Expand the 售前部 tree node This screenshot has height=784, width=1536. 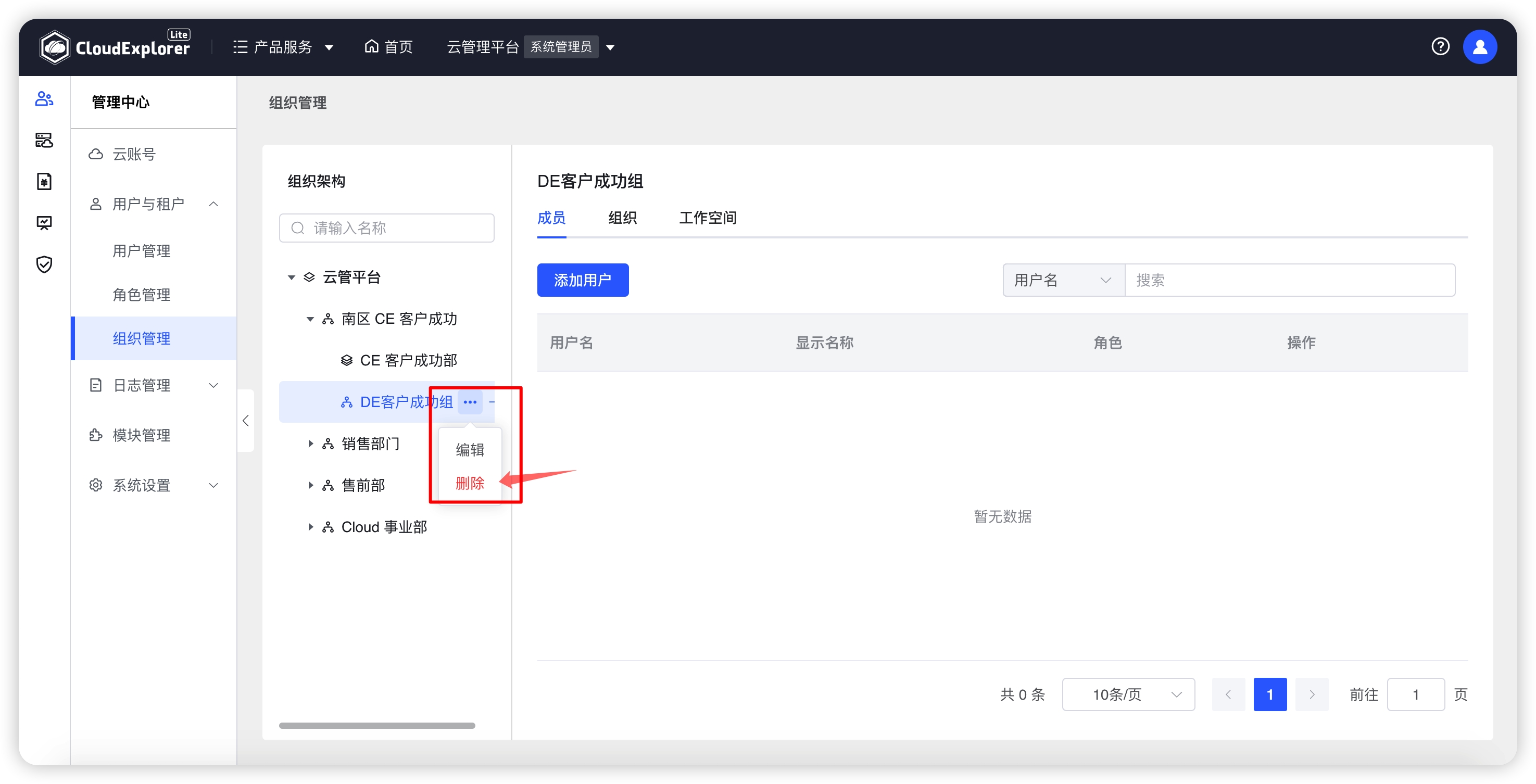tap(311, 485)
